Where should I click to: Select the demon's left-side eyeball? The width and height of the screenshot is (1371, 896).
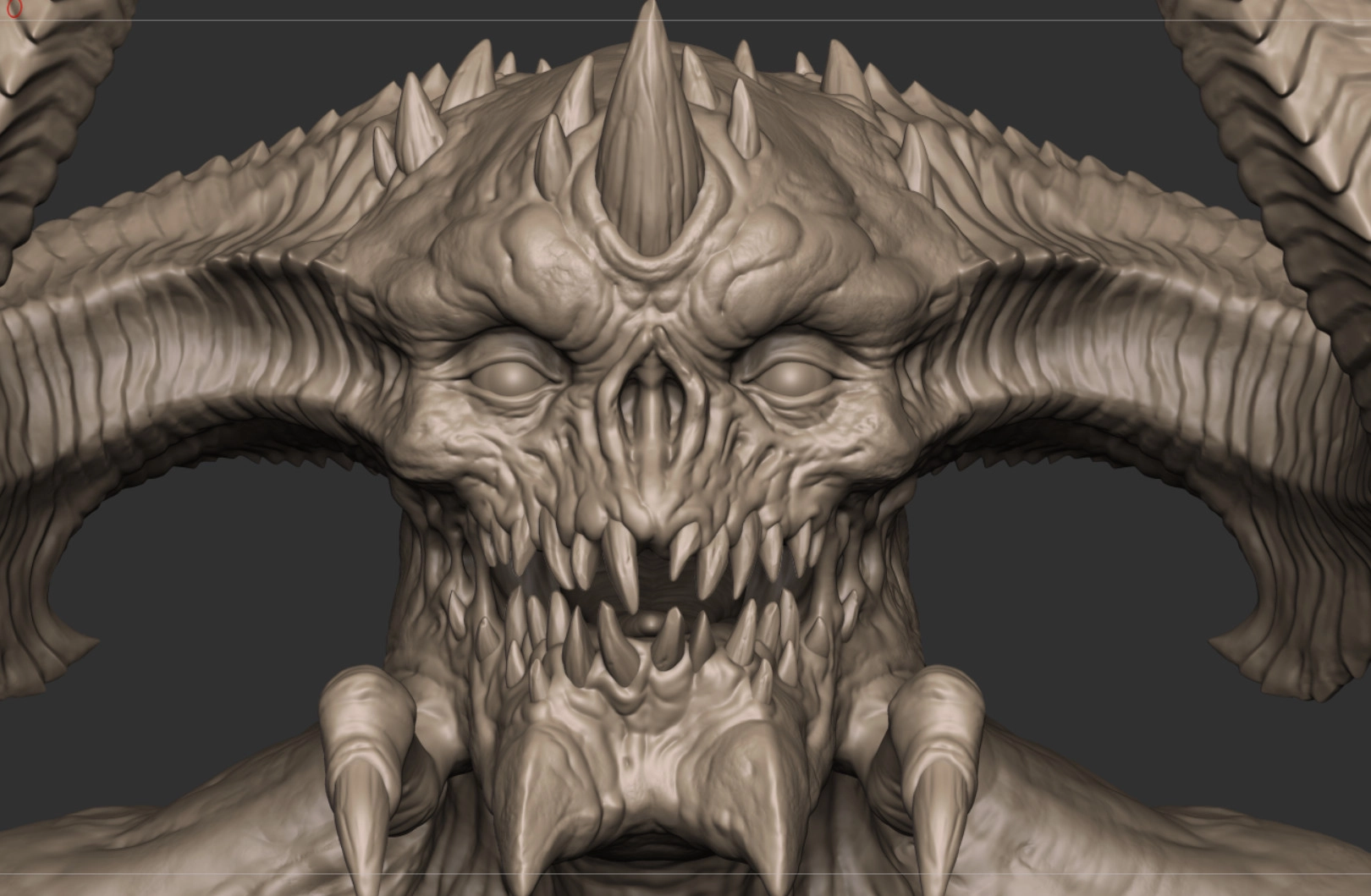508,377
